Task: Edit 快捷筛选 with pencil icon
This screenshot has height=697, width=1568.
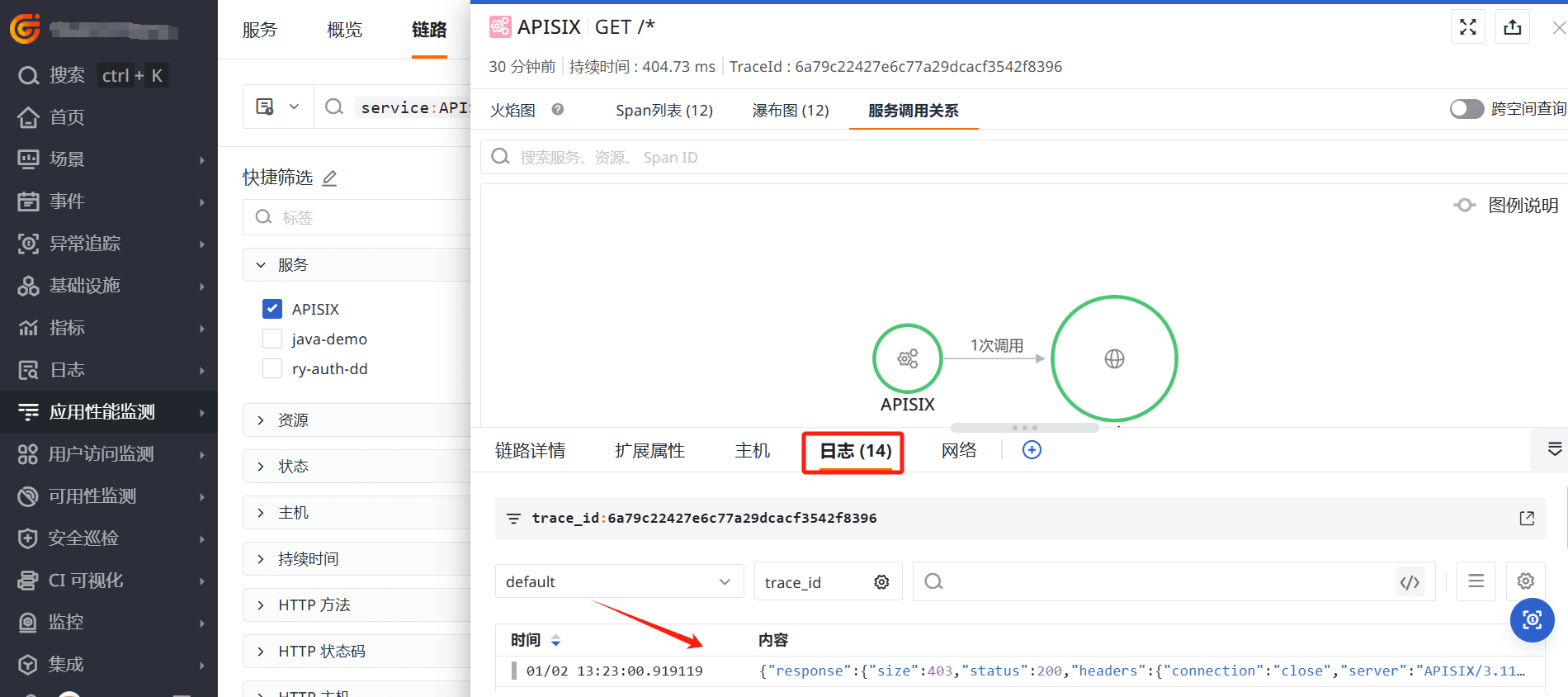Action: pyautogui.click(x=329, y=178)
